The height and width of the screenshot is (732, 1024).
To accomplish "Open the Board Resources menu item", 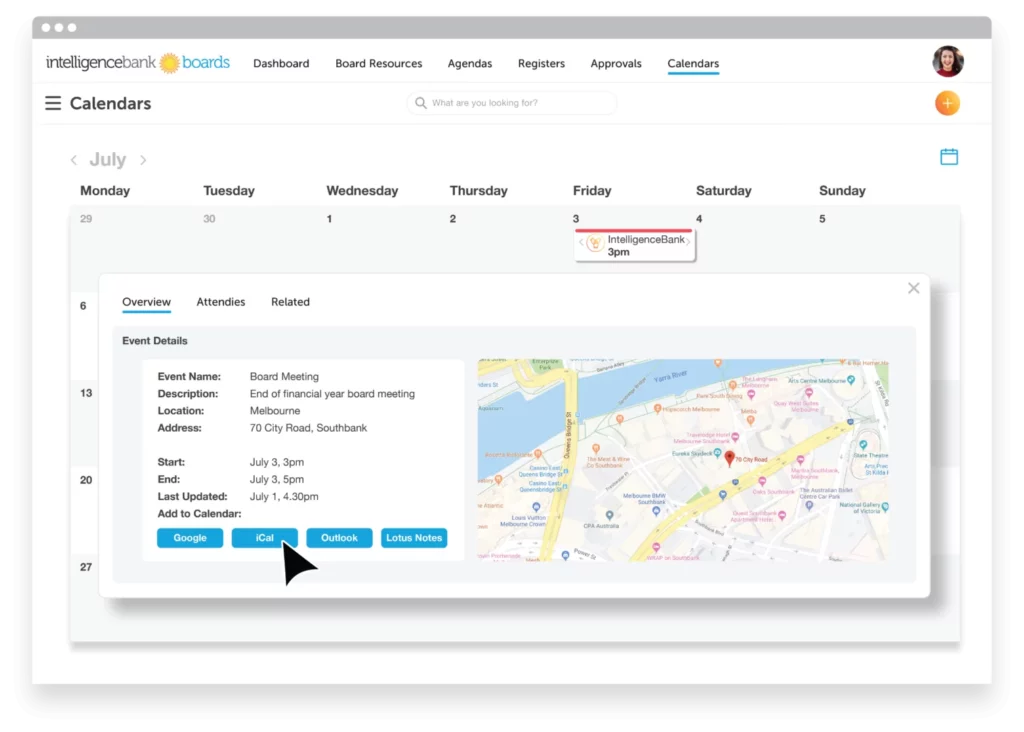I will coord(378,64).
